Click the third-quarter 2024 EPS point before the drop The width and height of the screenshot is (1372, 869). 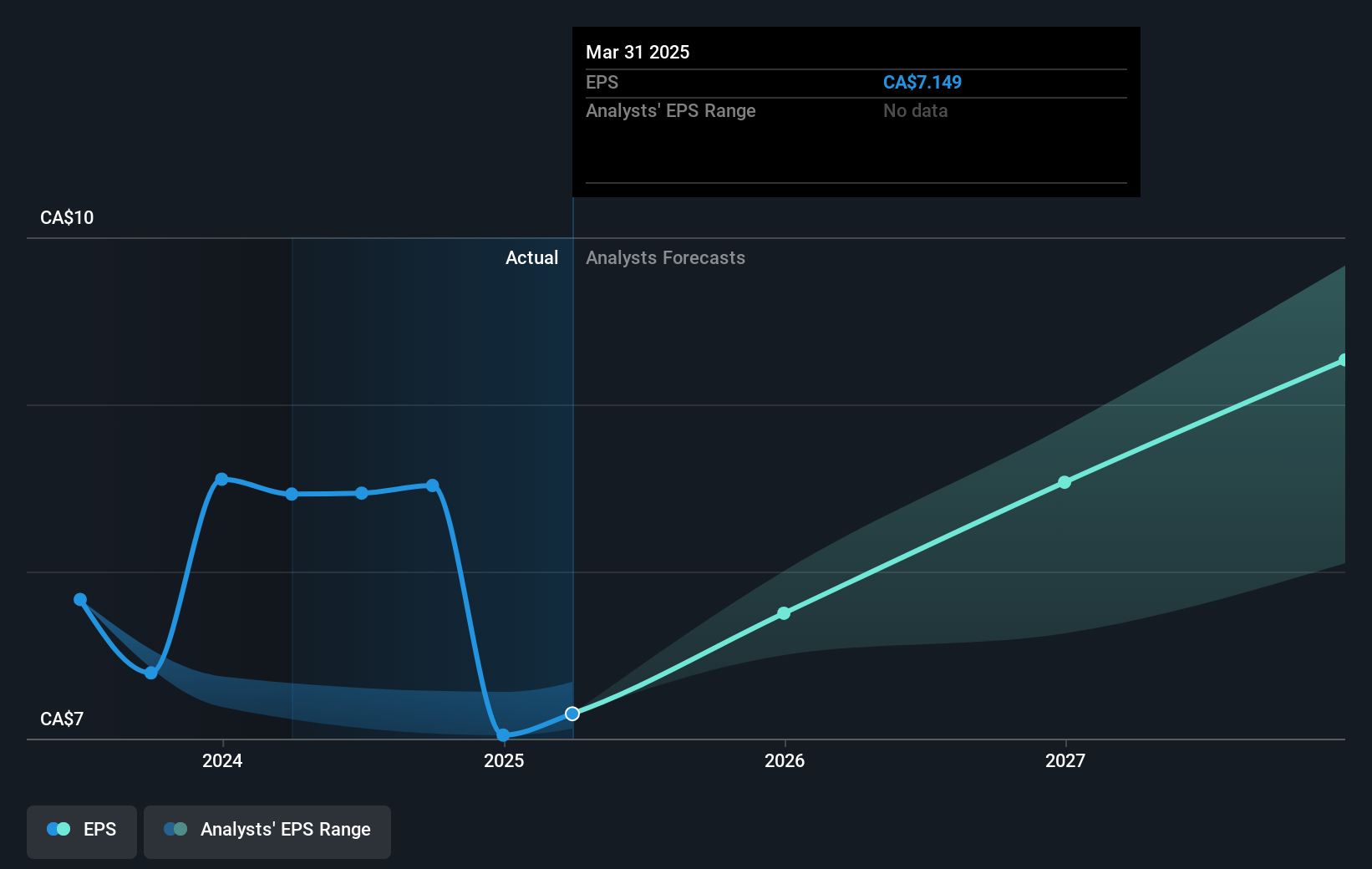(432, 485)
